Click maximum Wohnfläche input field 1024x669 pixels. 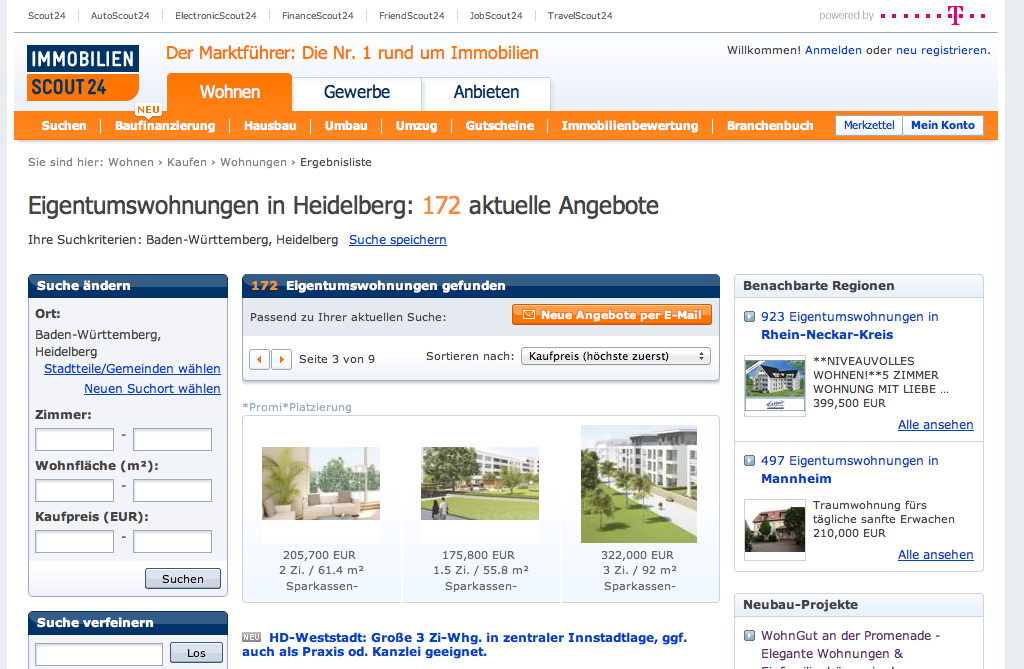coord(172,491)
